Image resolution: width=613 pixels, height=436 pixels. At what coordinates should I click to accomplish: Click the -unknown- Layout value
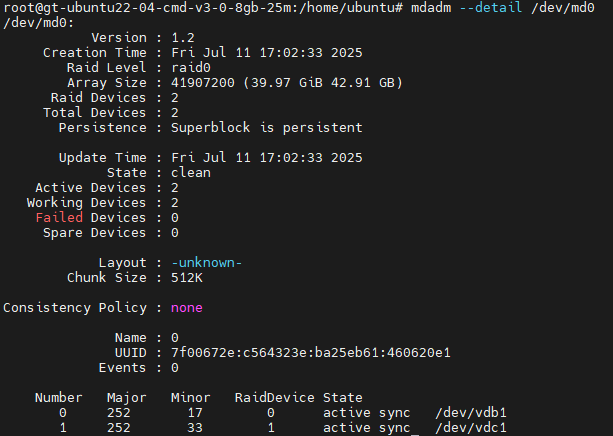[x=206, y=263]
